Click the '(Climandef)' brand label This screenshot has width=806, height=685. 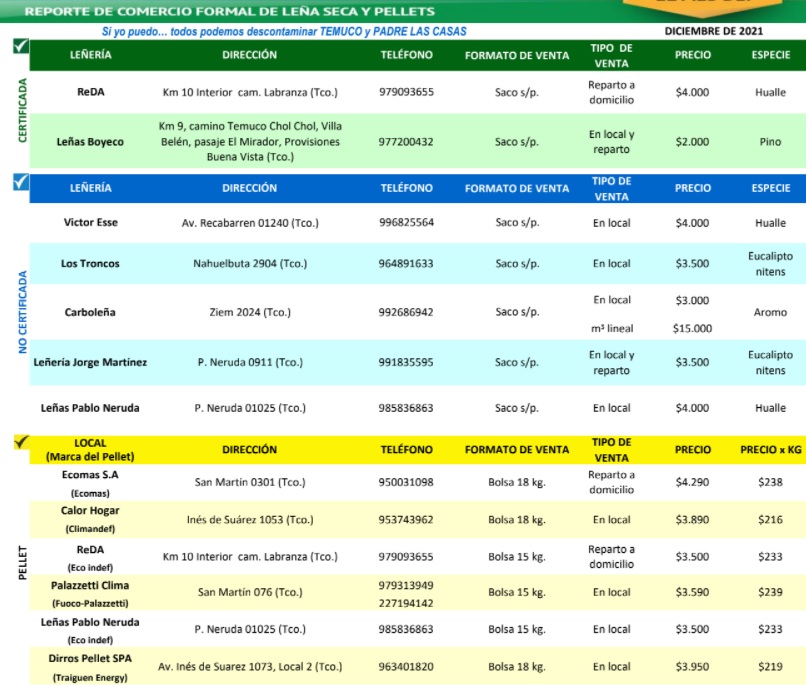tap(90, 529)
